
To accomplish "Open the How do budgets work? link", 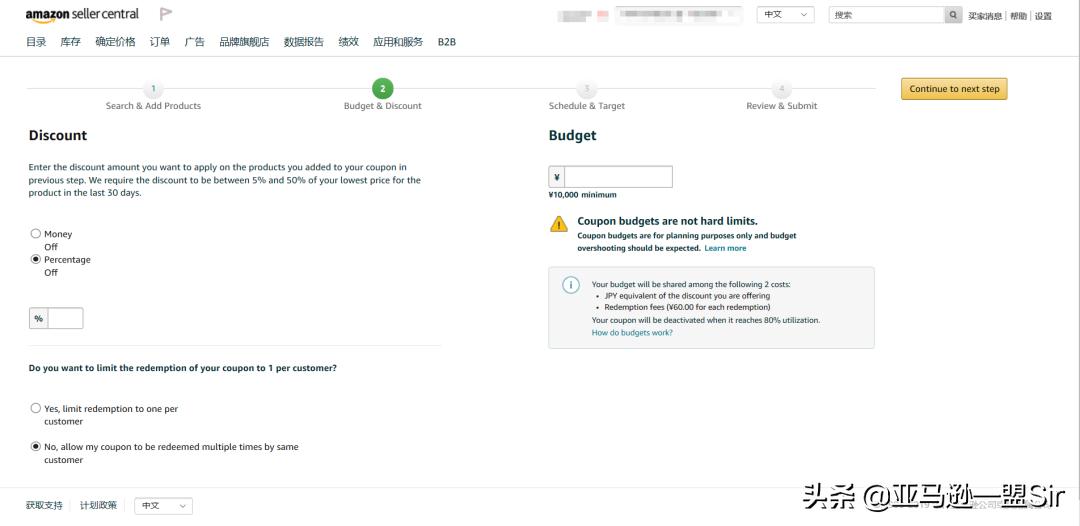I will (632, 333).
